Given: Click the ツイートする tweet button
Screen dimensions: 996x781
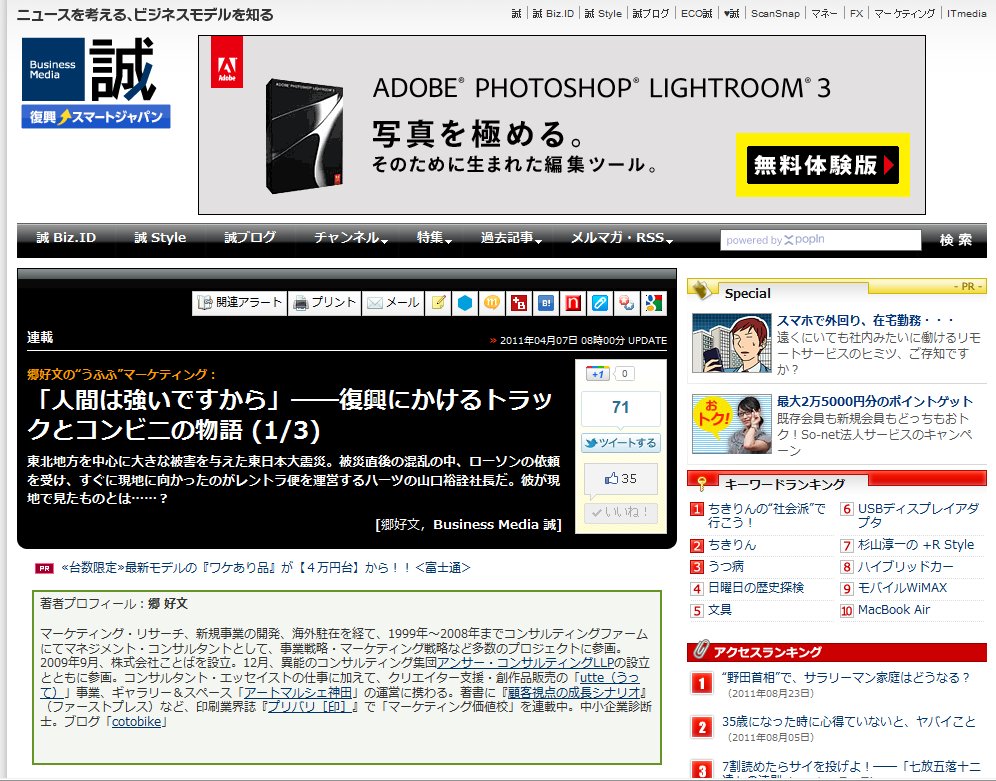Looking at the screenshot, I should coord(621,443).
